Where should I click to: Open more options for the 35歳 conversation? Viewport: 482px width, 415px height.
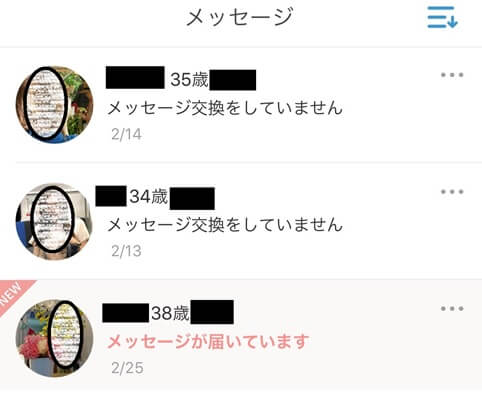point(452,75)
